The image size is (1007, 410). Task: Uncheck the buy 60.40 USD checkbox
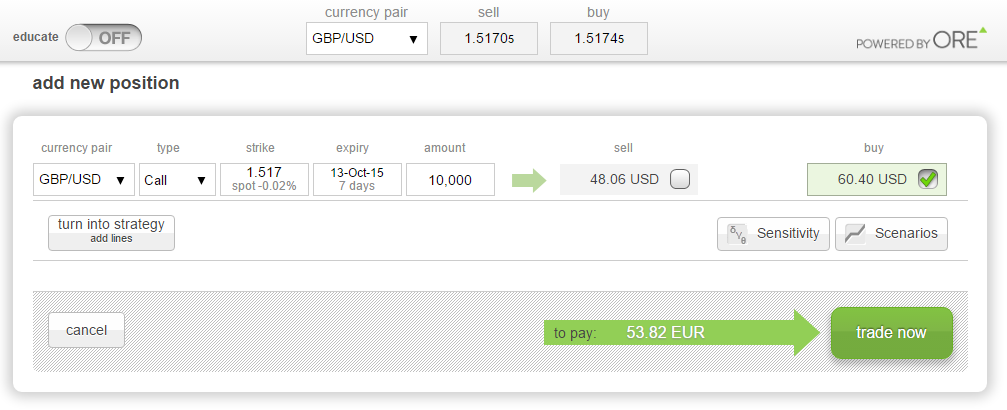(x=927, y=180)
